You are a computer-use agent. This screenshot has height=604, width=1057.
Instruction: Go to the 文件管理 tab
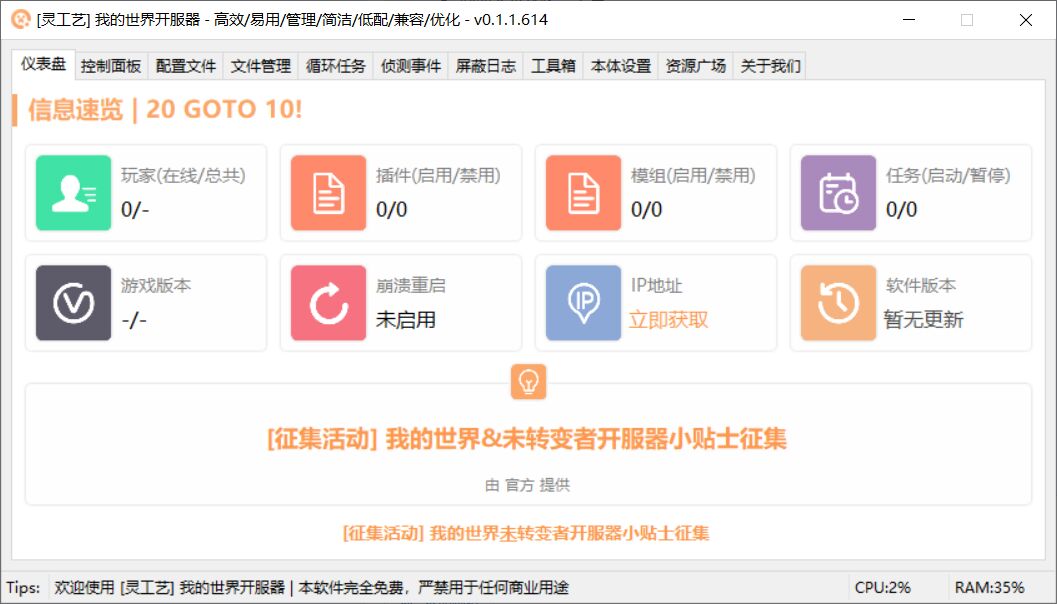[x=261, y=66]
